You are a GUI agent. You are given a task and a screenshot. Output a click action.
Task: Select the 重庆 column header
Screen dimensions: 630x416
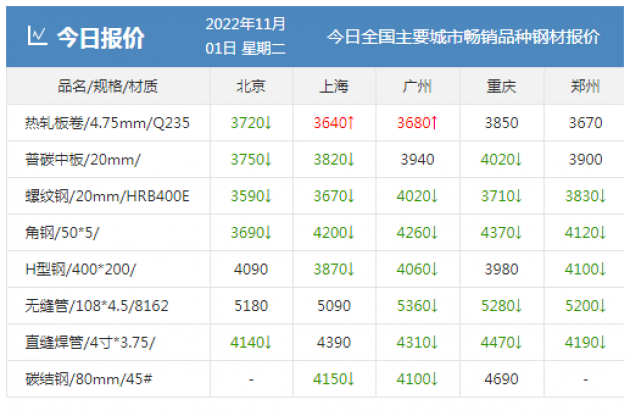[x=501, y=86]
